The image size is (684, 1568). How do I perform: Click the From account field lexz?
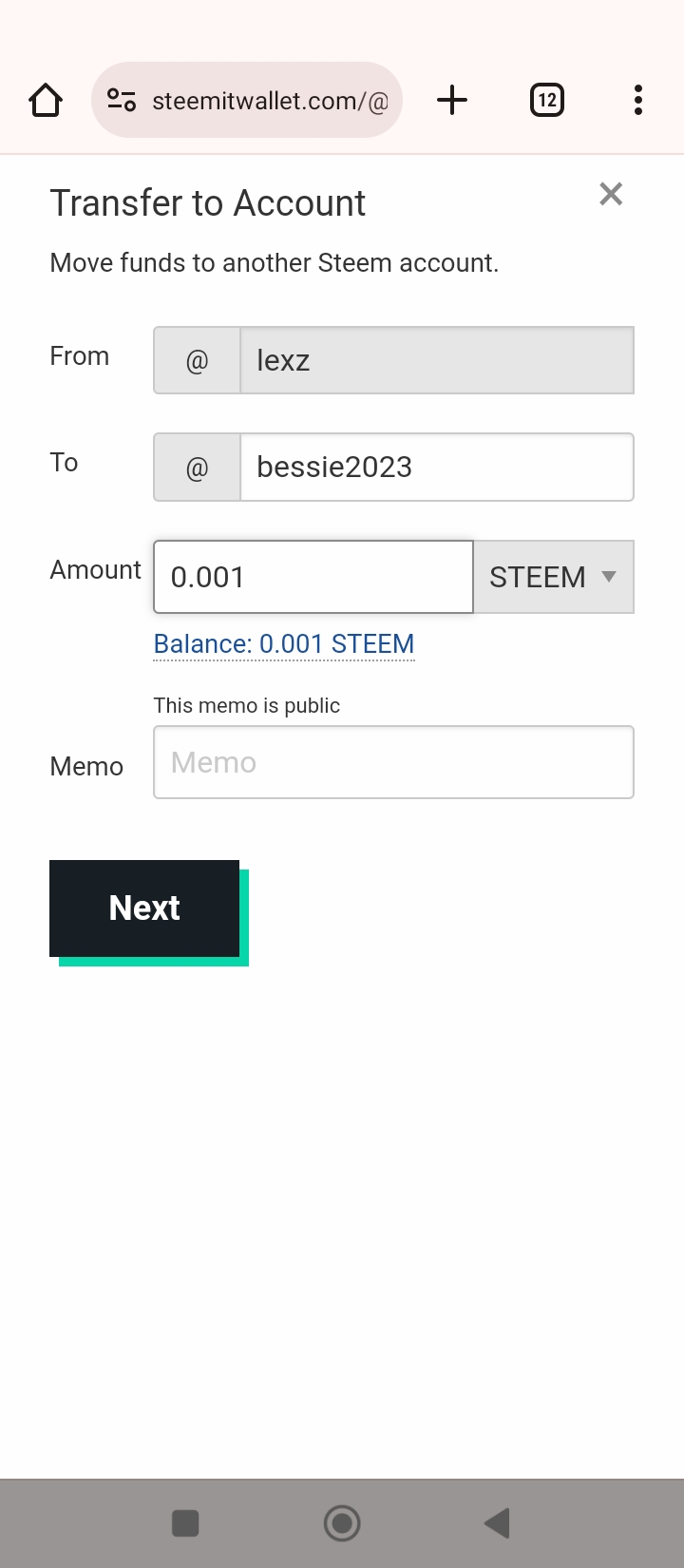[x=437, y=360]
